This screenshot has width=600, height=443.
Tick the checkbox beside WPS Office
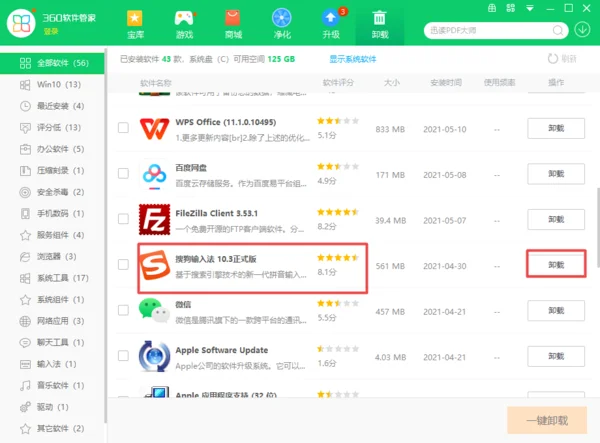click(123, 128)
